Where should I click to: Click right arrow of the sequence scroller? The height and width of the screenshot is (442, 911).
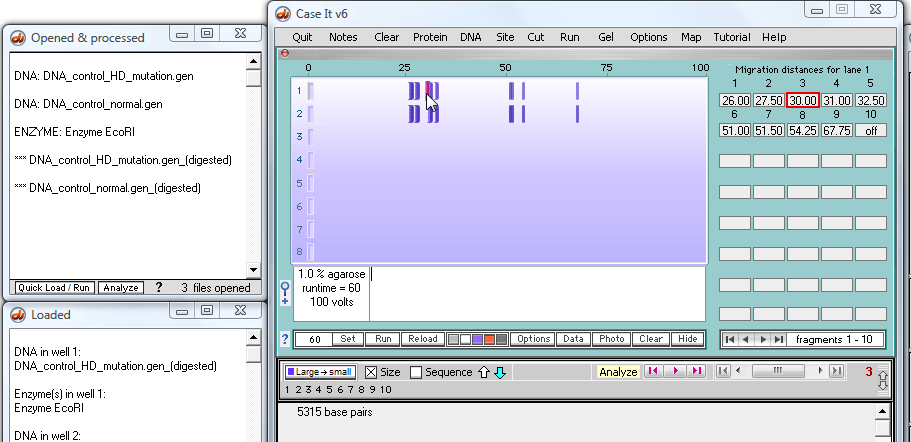(820, 371)
